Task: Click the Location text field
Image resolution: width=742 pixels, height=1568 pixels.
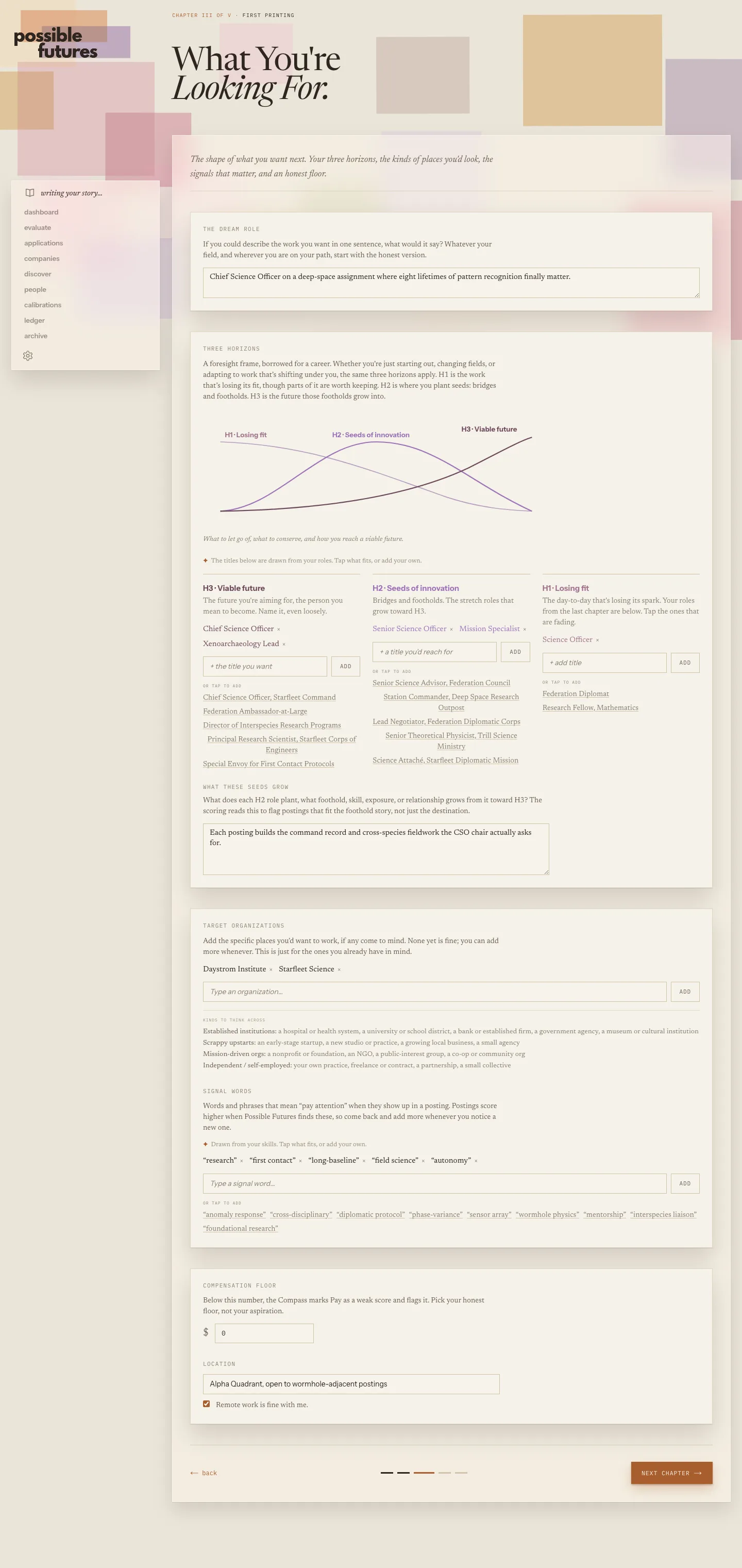Action: 351,1383
